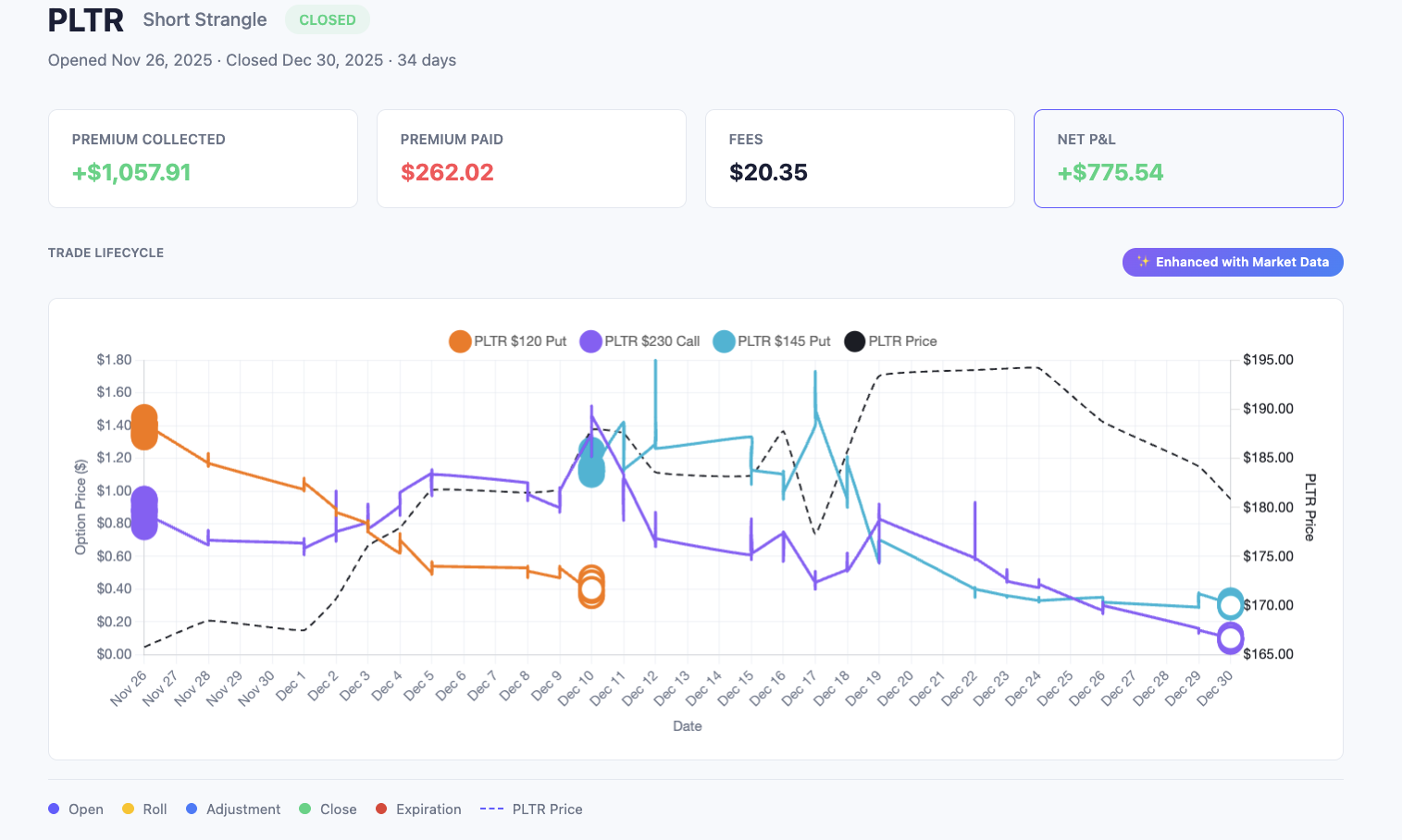Click the Nov 26 date axis label
The height and width of the screenshot is (840, 1402).
tap(129, 688)
